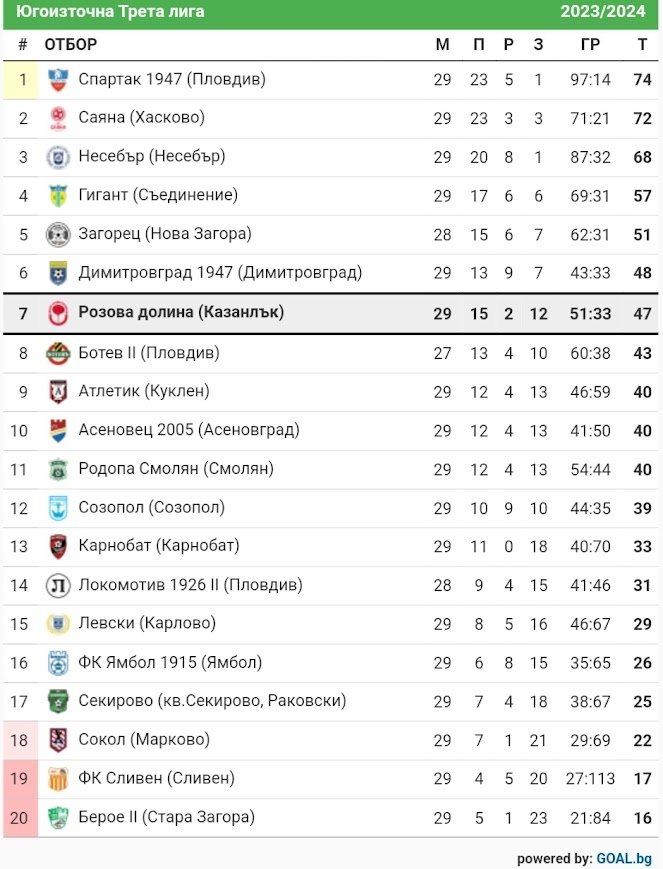Click the Розова долина (Казанлък) red logo
The width and height of the screenshot is (663, 869).
(x=58, y=314)
